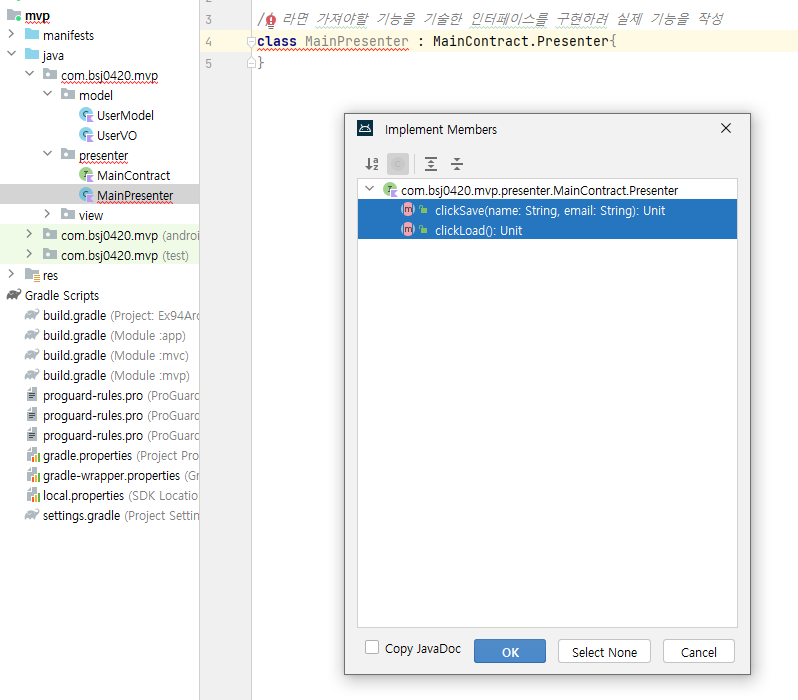Click the UserModel Kotlin class icon
The image size is (798, 700).
(x=87, y=115)
